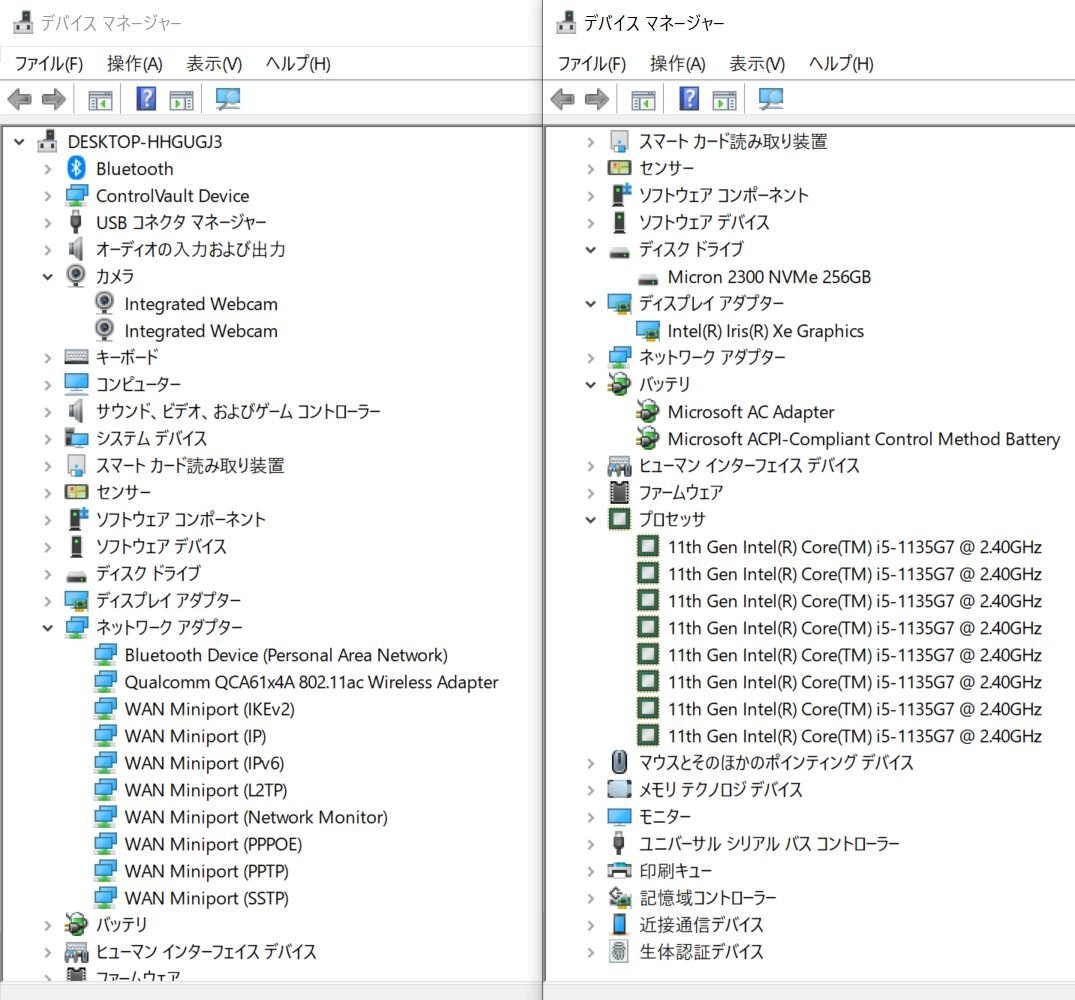Click the 記憶域コントローラー icon

pos(619,897)
